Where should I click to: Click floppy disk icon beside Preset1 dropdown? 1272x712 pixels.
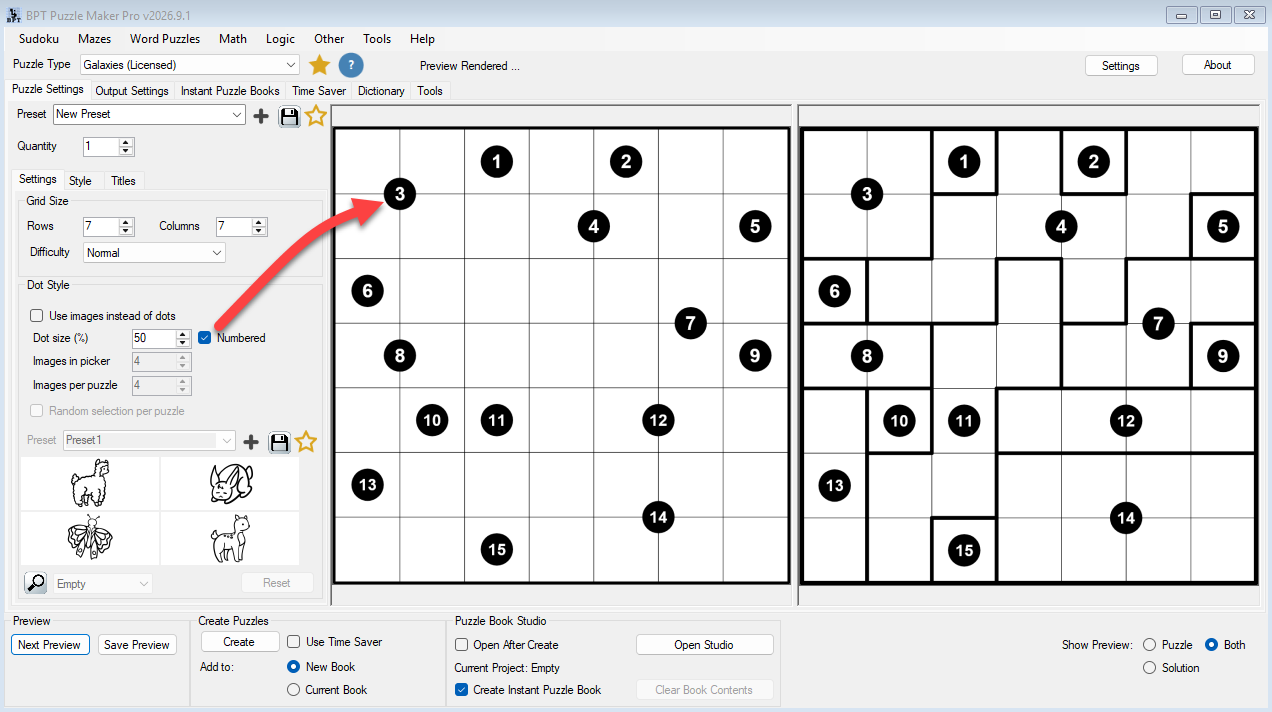click(279, 441)
